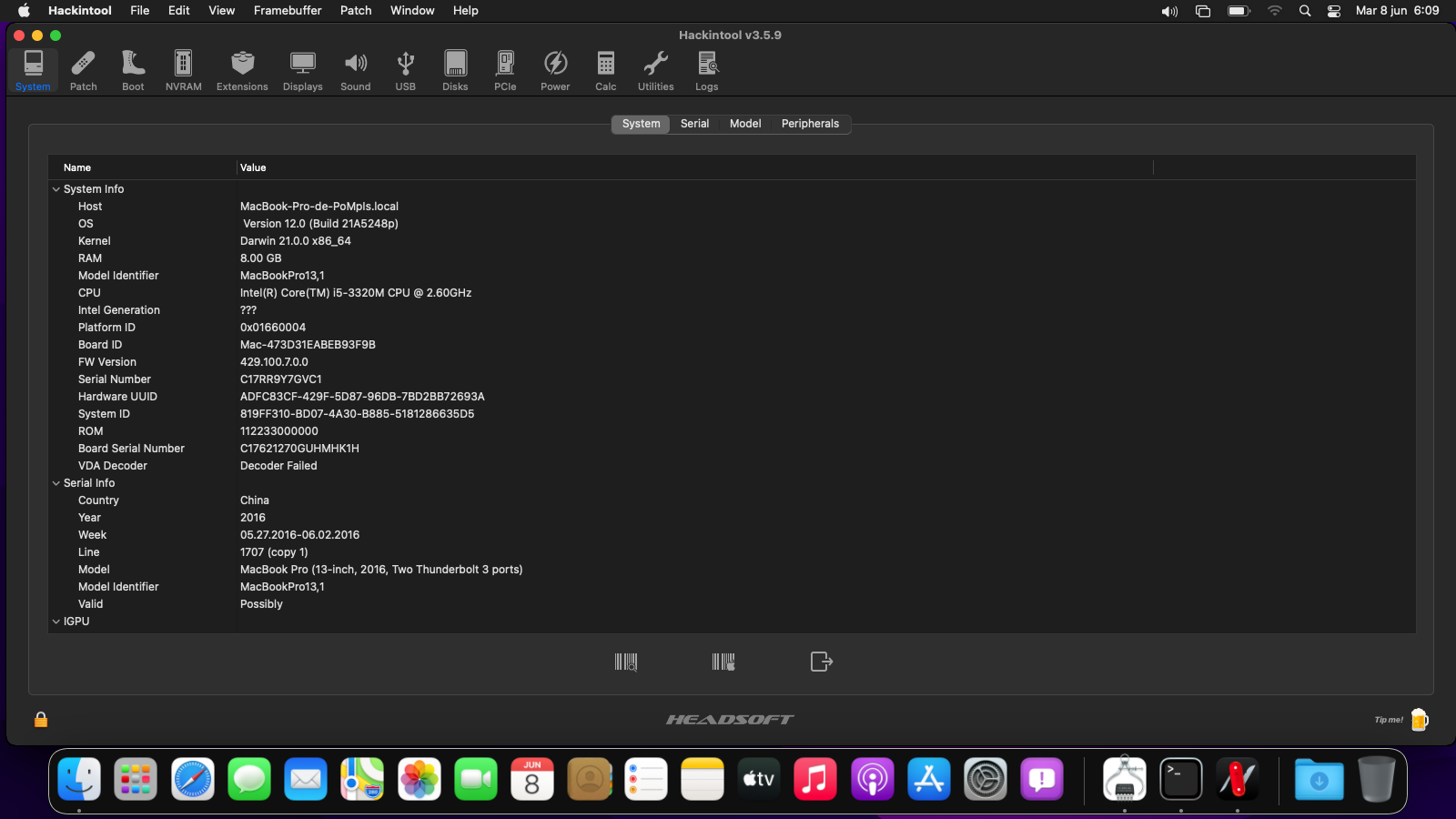Switch to the System tab
The width and height of the screenshot is (1456, 819).
tap(641, 124)
